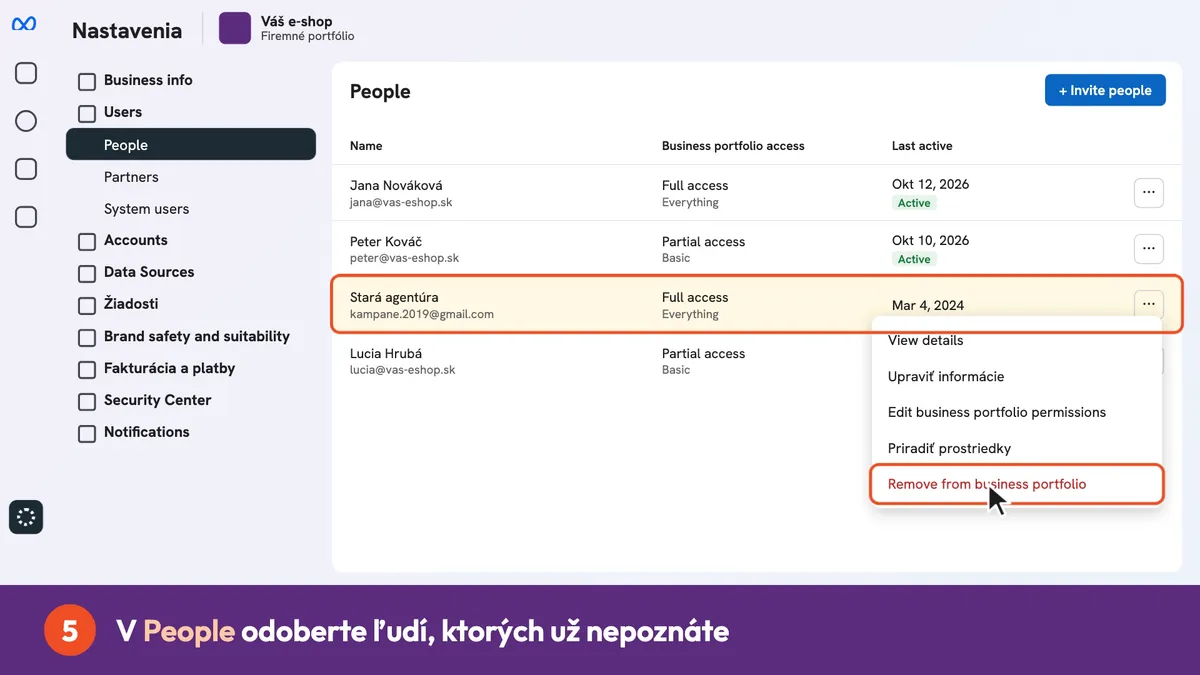Click Peter Kováč's name

pos(386,241)
